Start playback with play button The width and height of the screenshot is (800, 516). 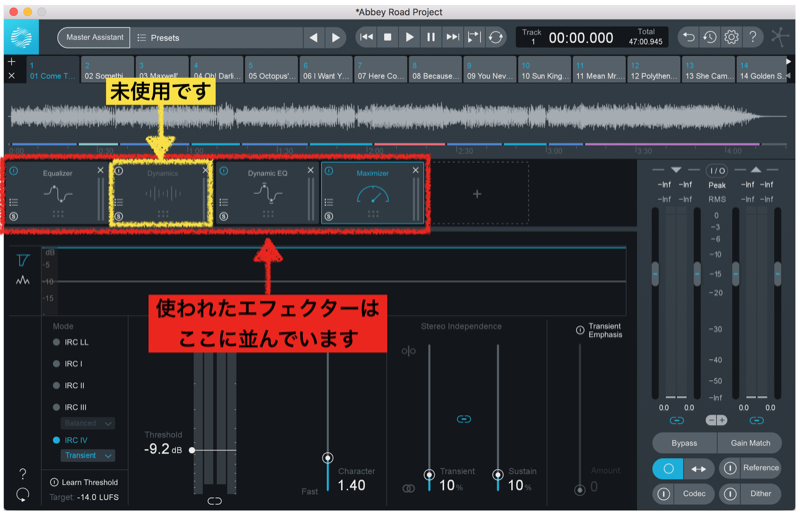coord(409,37)
